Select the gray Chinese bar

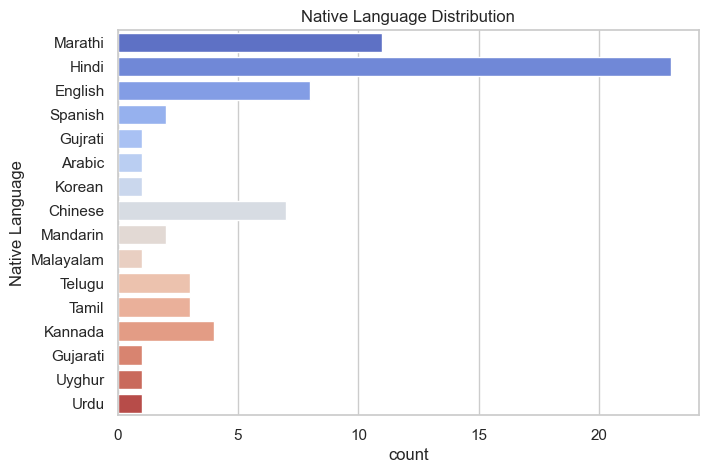202,211
